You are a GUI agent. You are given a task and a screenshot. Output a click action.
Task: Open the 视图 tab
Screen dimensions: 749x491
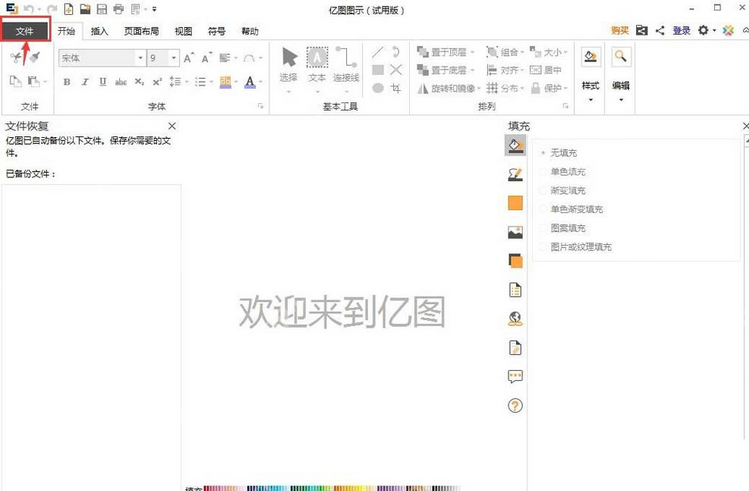coord(183,32)
